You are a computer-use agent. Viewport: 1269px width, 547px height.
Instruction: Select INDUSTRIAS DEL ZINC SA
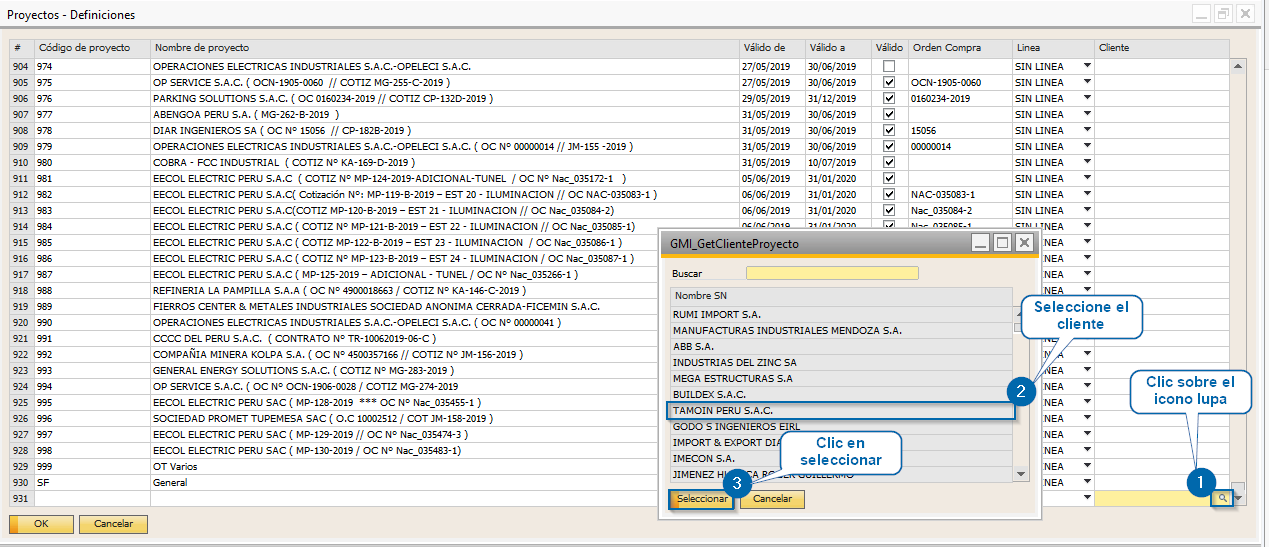(842, 362)
